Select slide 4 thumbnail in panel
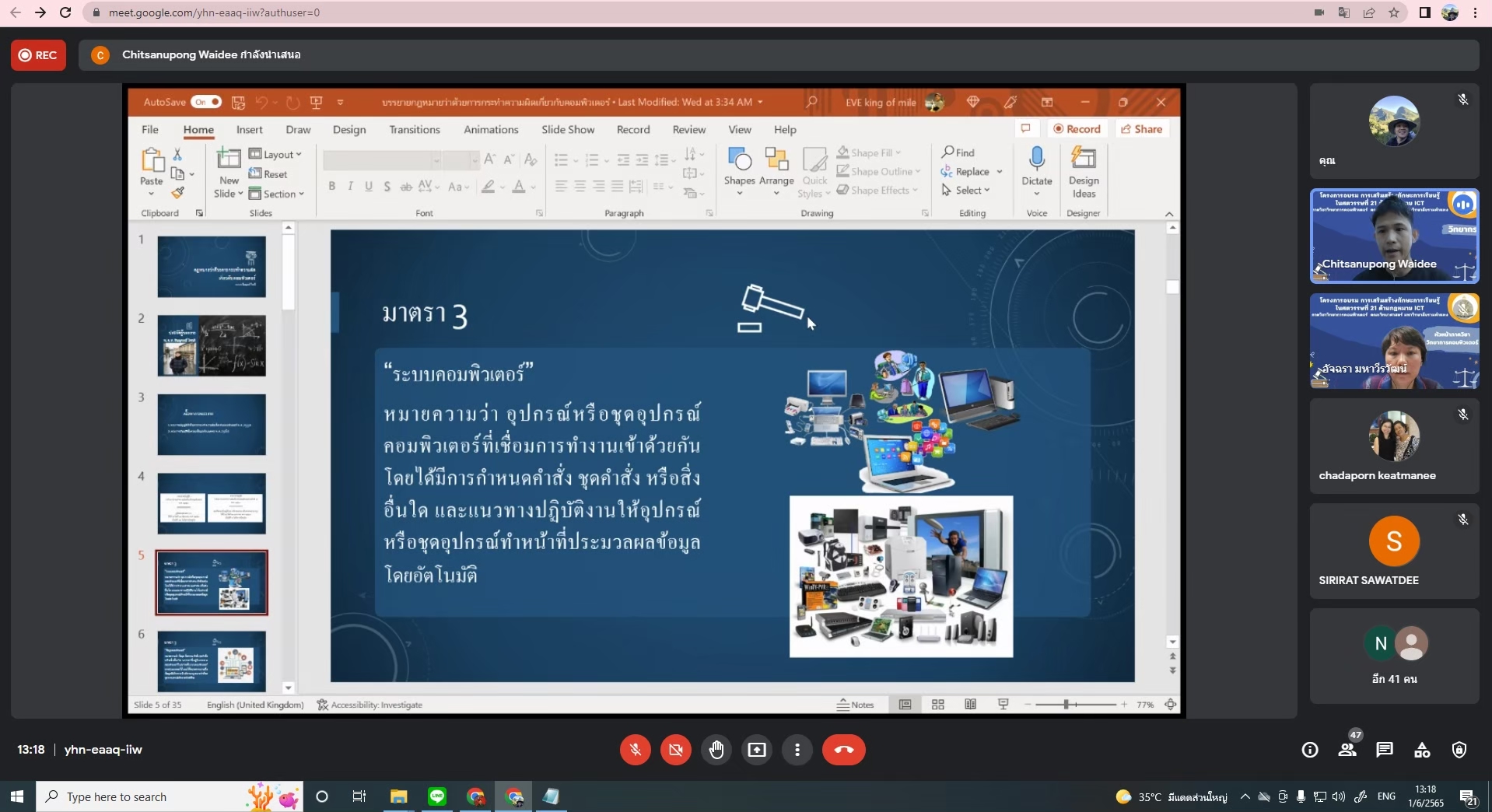Screen dimensions: 1492x812 [212, 503]
